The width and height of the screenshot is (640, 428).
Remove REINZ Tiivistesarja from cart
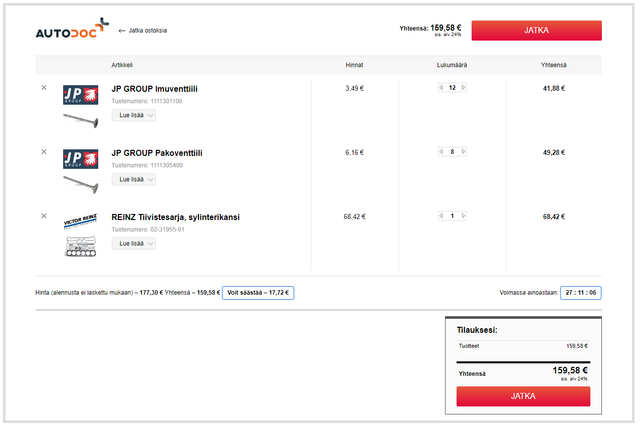(44, 216)
